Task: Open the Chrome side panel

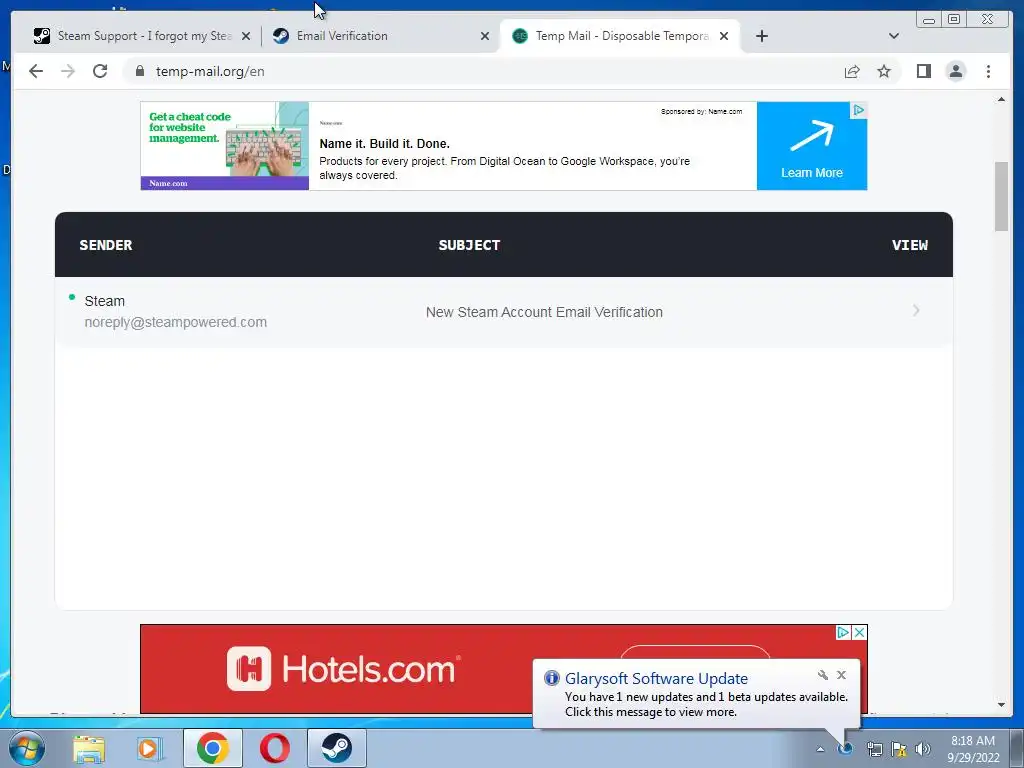Action: [x=923, y=71]
